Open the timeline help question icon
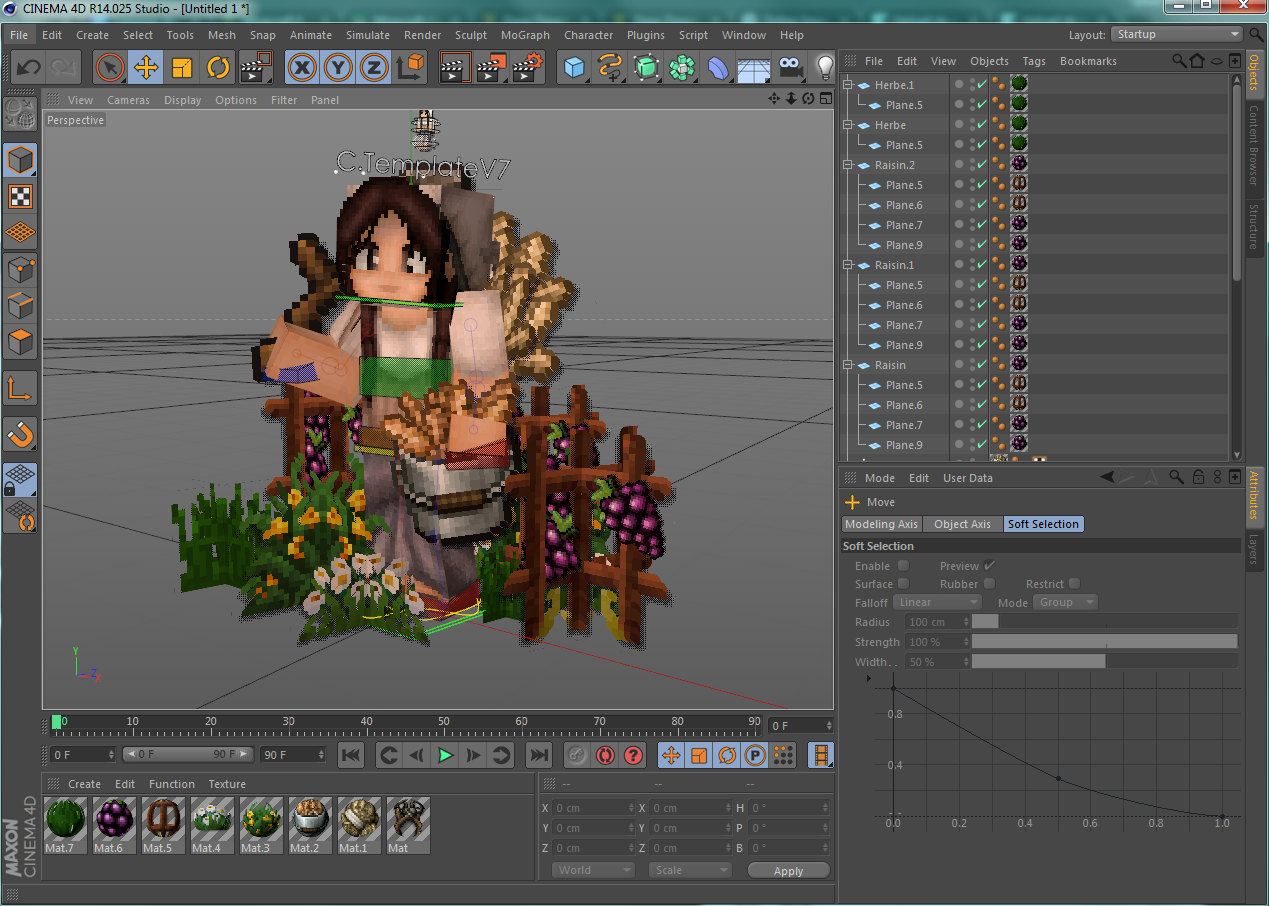 point(633,755)
